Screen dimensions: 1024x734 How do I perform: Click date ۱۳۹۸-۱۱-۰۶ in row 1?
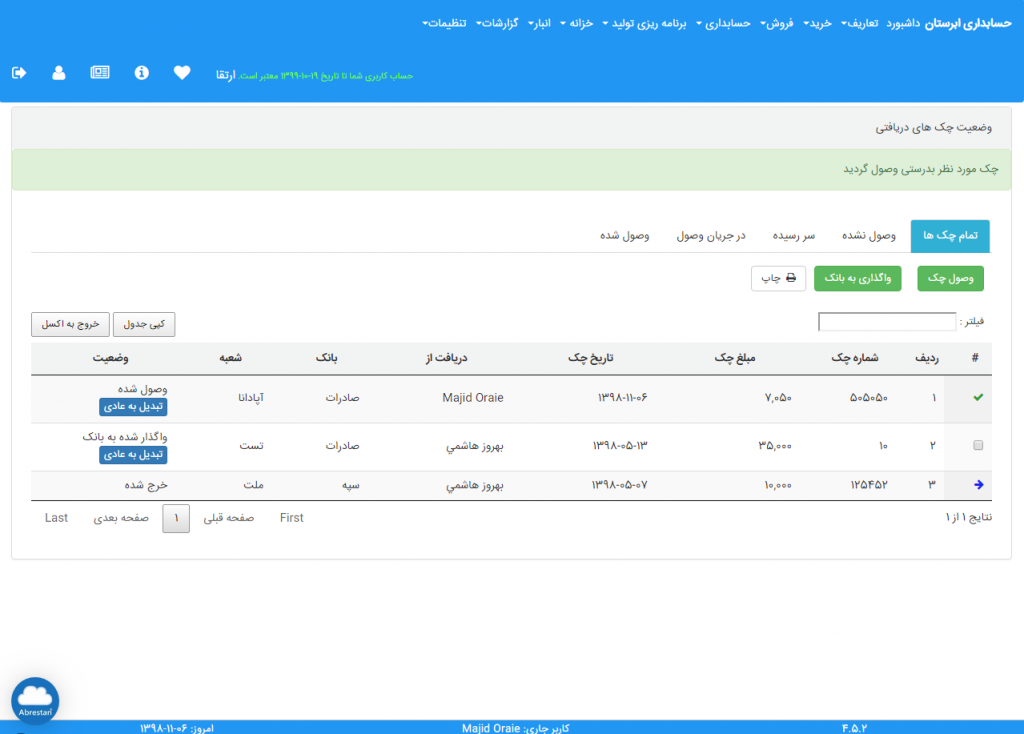tap(622, 398)
